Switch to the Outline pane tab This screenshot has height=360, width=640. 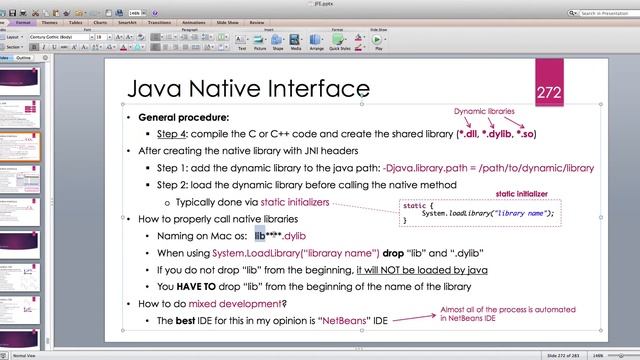point(23,58)
